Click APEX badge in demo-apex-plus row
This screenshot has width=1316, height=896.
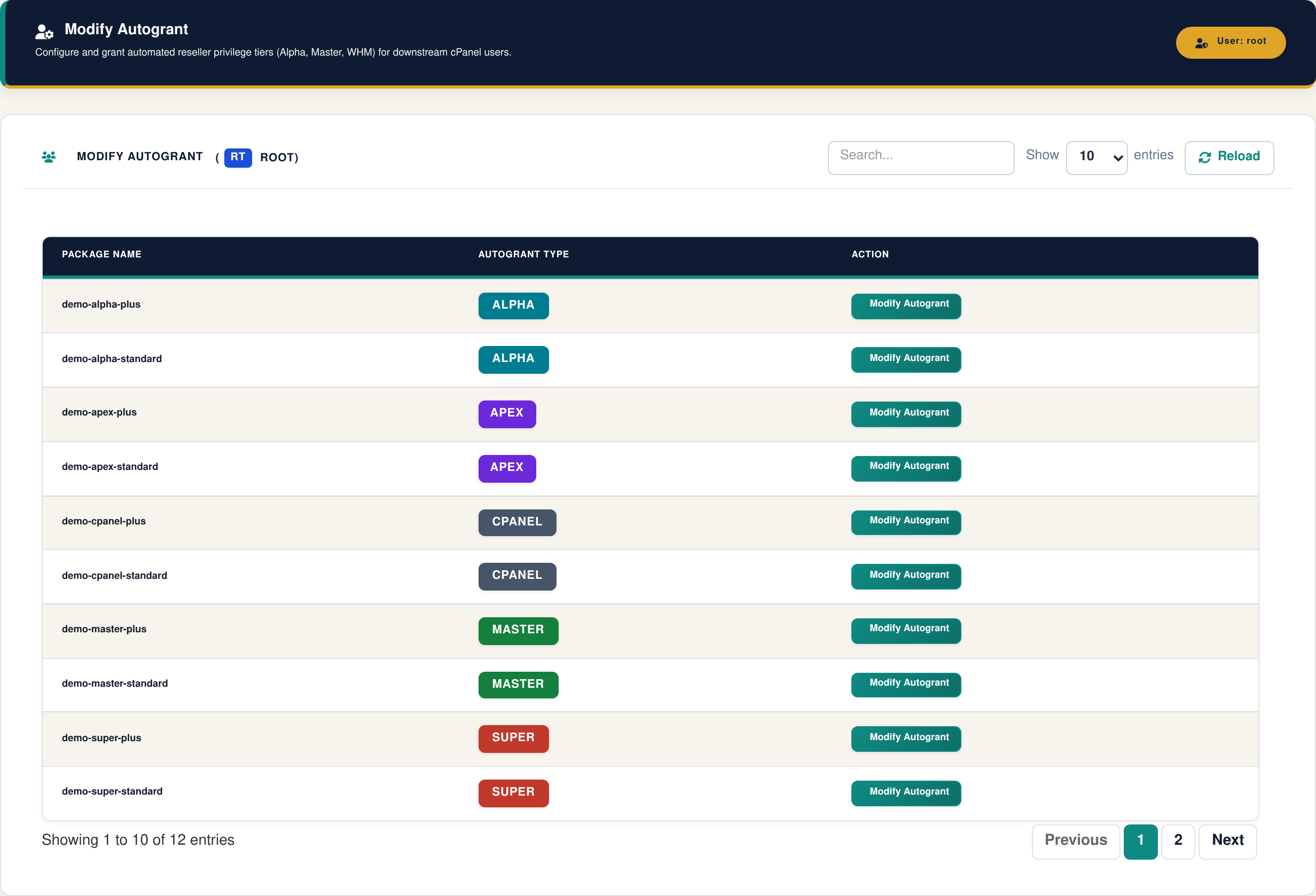click(x=507, y=414)
